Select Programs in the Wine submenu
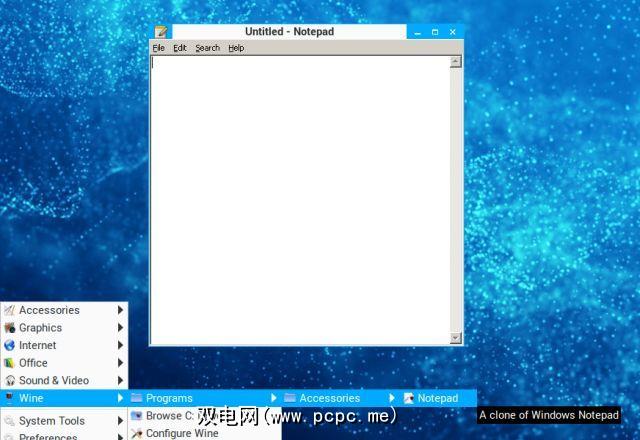This screenshot has width=640, height=440. (x=205, y=398)
